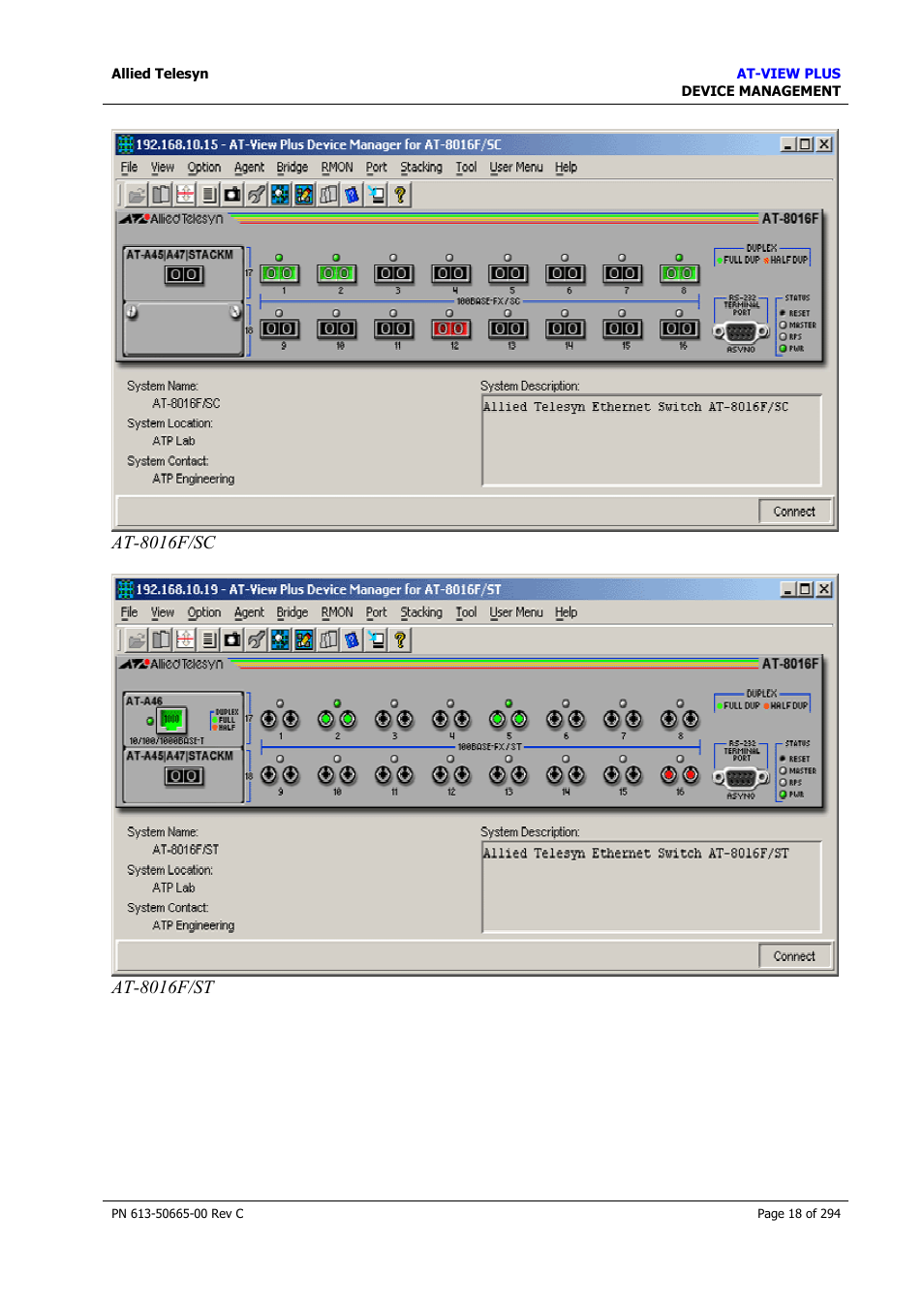The width and height of the screenshot is (924, 1309).
Task: Click the RS-232 ASYN0 terminal port in the SC window
Action: (741, 331)
